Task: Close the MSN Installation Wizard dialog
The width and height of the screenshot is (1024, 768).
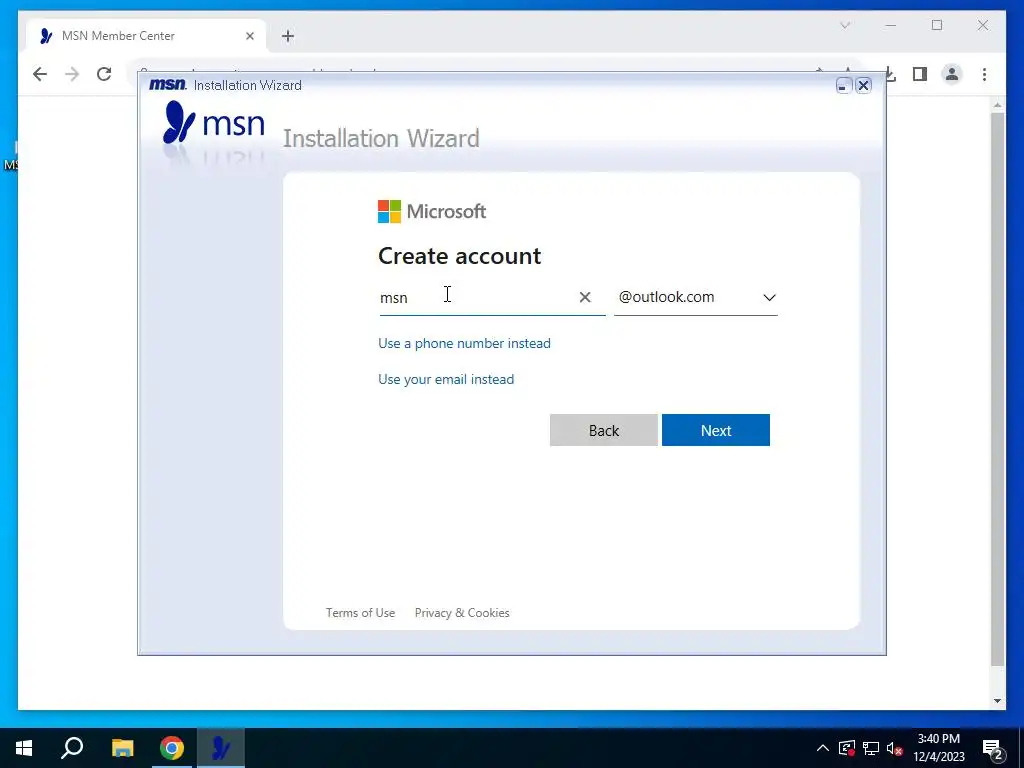Action: click(863, 86)
